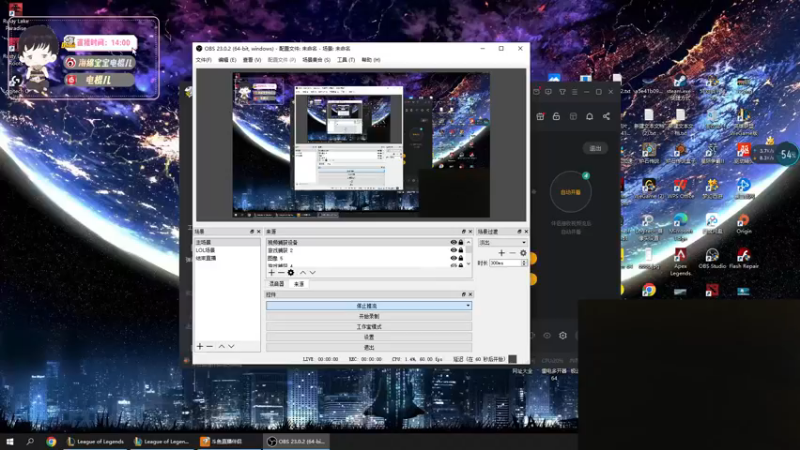Undock the Controls panel with its float icon
This screenshot has height=450, width=800.
pos(463,294)
